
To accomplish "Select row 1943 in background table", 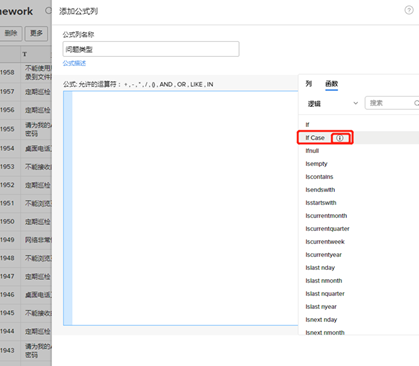I will 26,350.
